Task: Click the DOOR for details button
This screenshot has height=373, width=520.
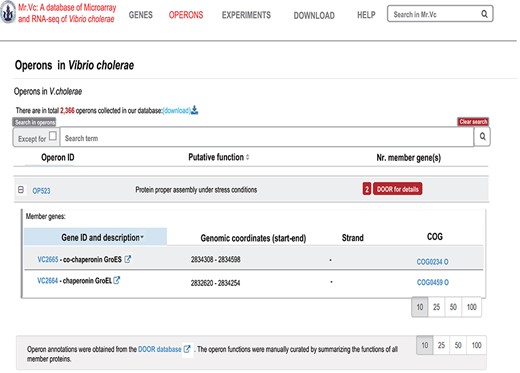Action: point(397,189)
